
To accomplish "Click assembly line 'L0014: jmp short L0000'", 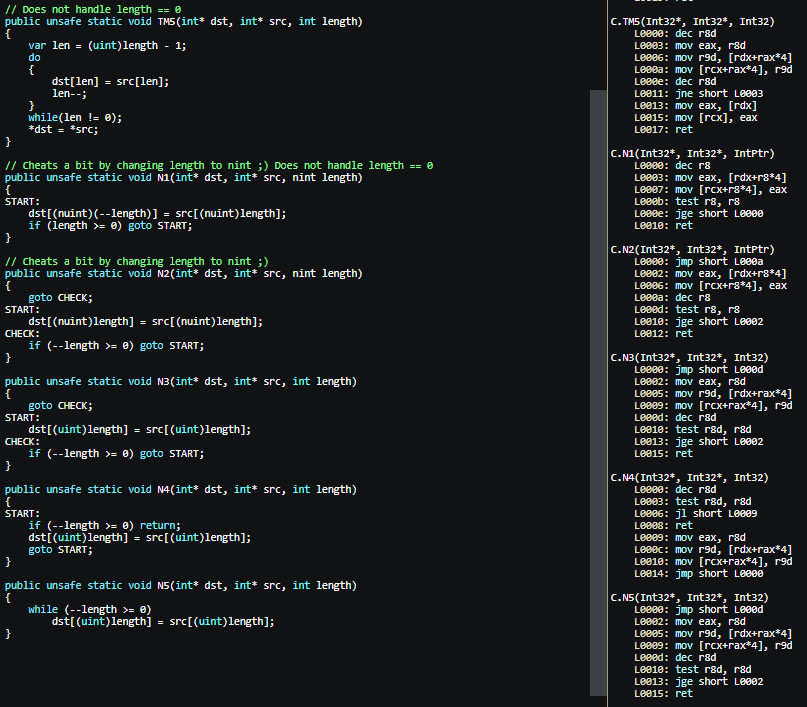I will point(698,574).
